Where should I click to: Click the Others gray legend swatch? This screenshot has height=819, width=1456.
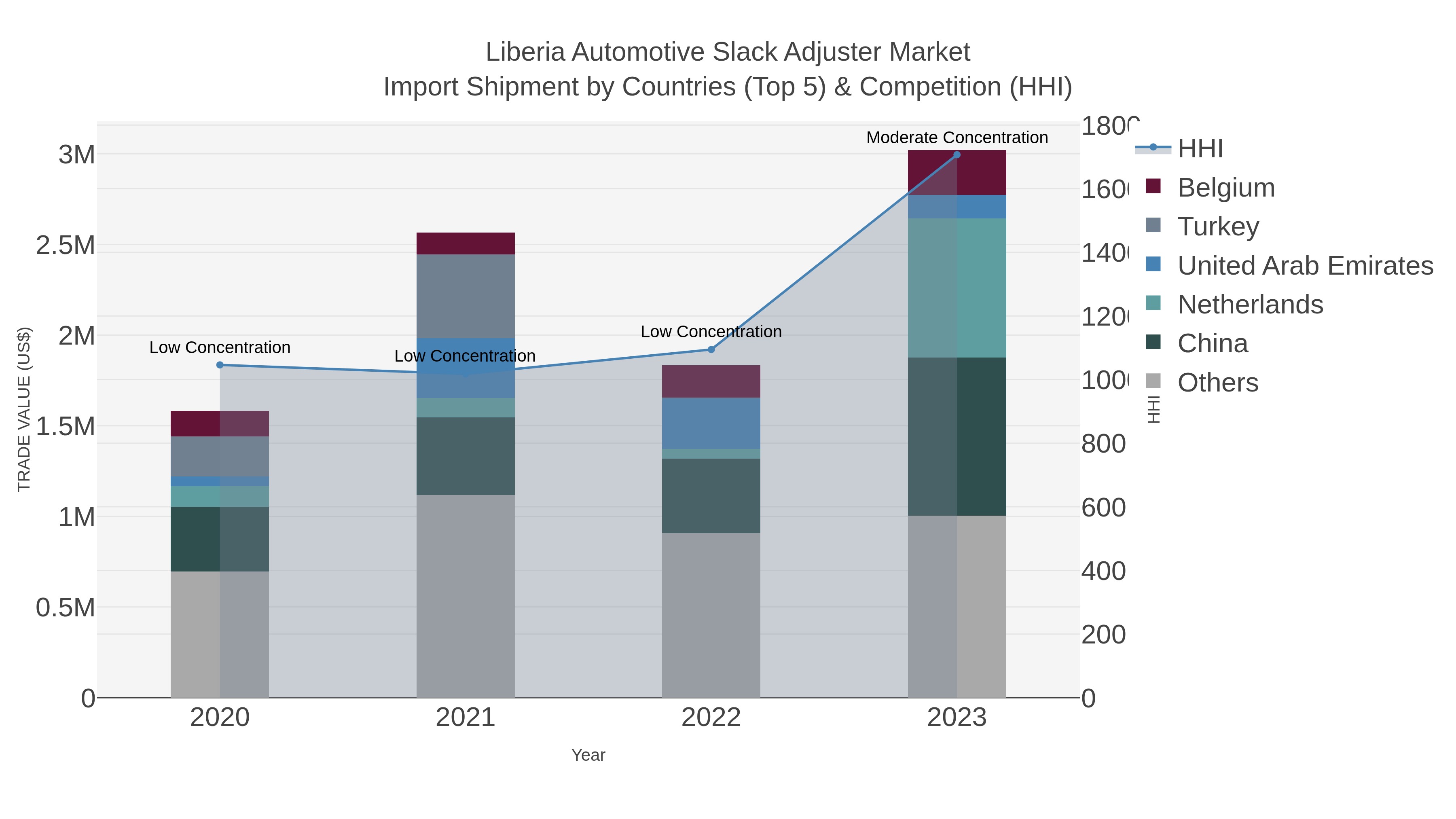click(x=1153, y=381)
